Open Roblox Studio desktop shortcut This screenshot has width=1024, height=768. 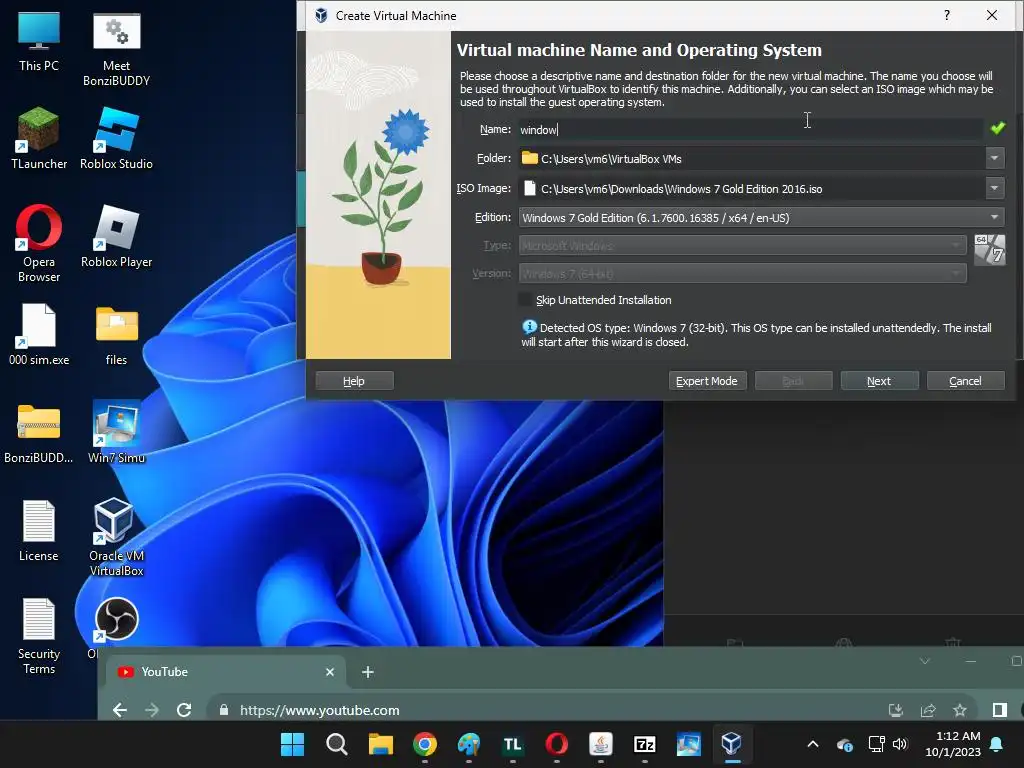pyautogui.click(x=116, y=138)
